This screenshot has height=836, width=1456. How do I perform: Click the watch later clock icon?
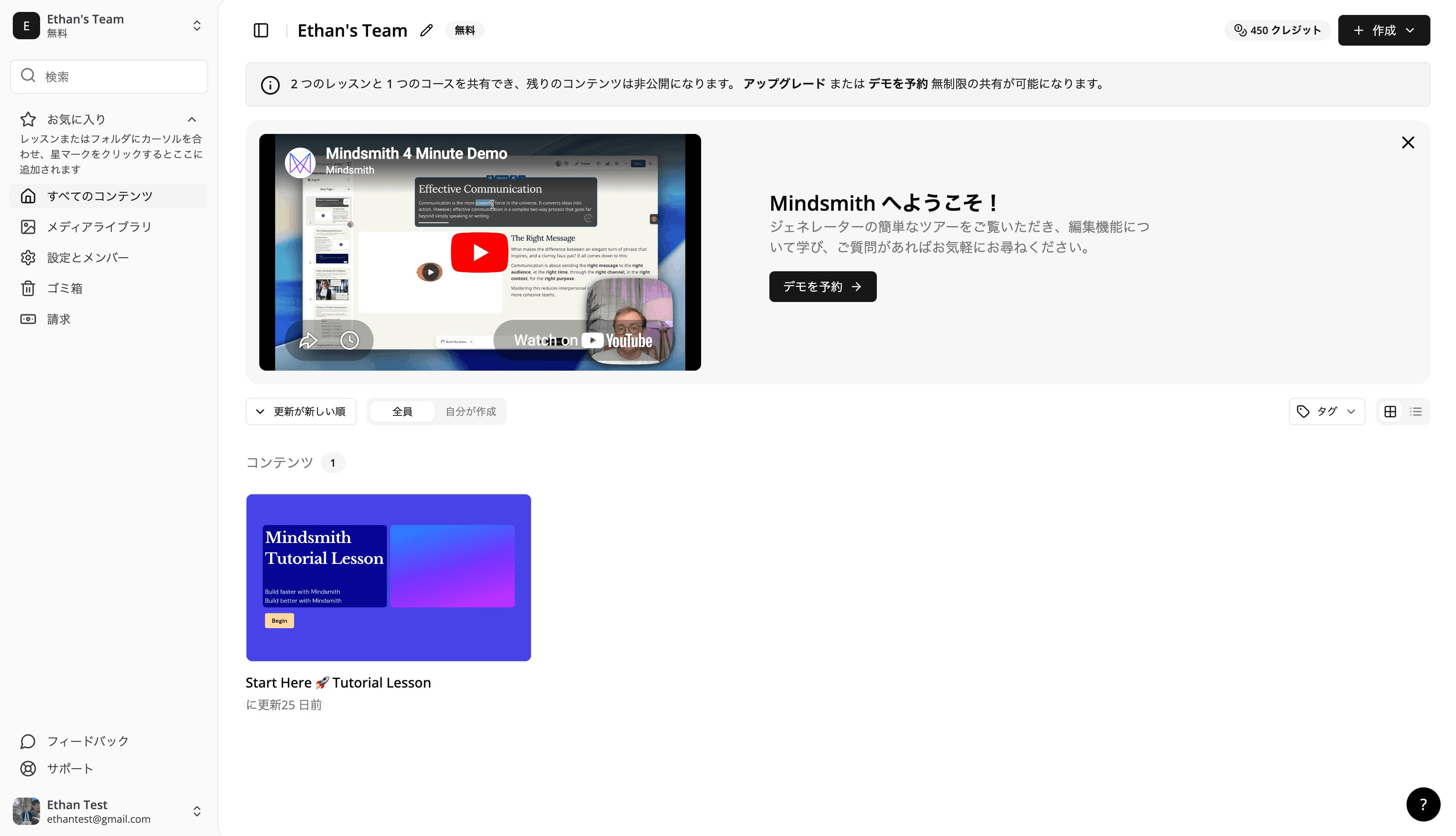pos(350,340)
